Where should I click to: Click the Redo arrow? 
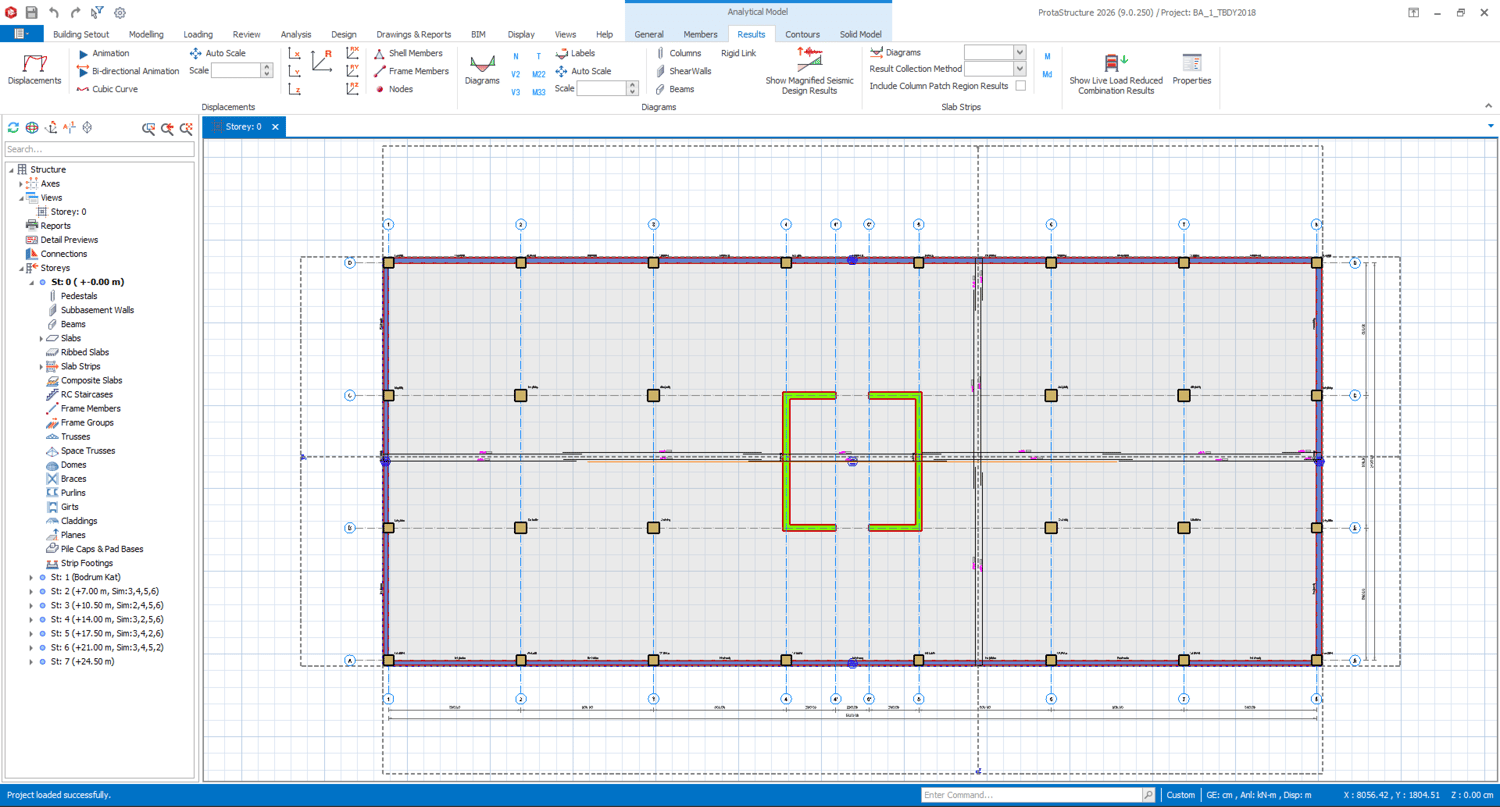[75, 13]
